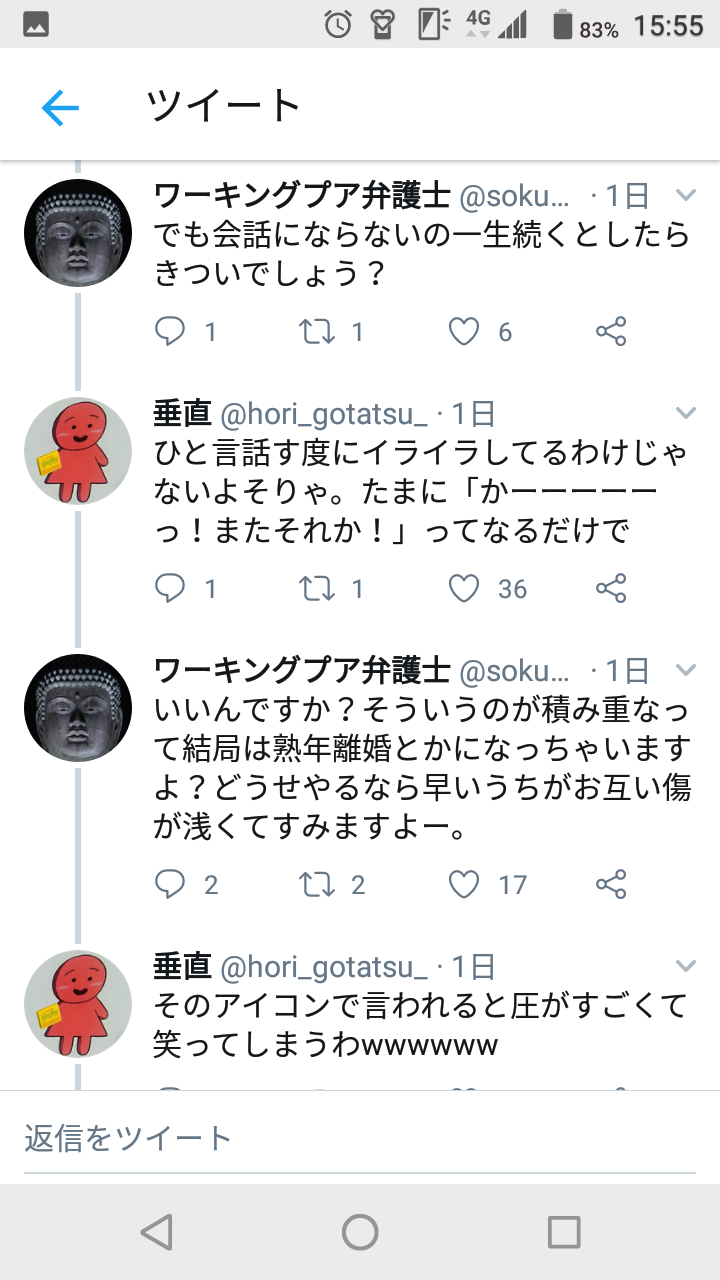
Task: Focus the 返信をツイート reply field
Action: [x=360, y=1138]
